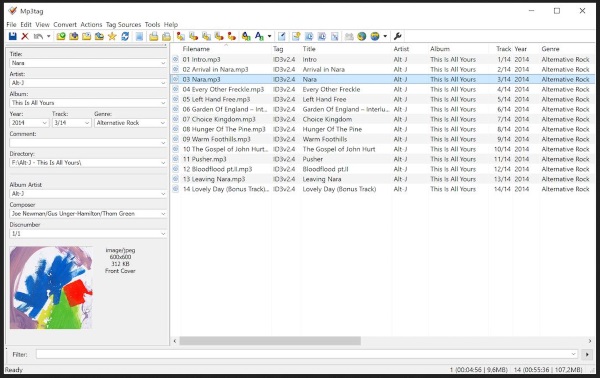
Task: Expand the Discnumber field dropdown
Action: [x=163, y=234]
